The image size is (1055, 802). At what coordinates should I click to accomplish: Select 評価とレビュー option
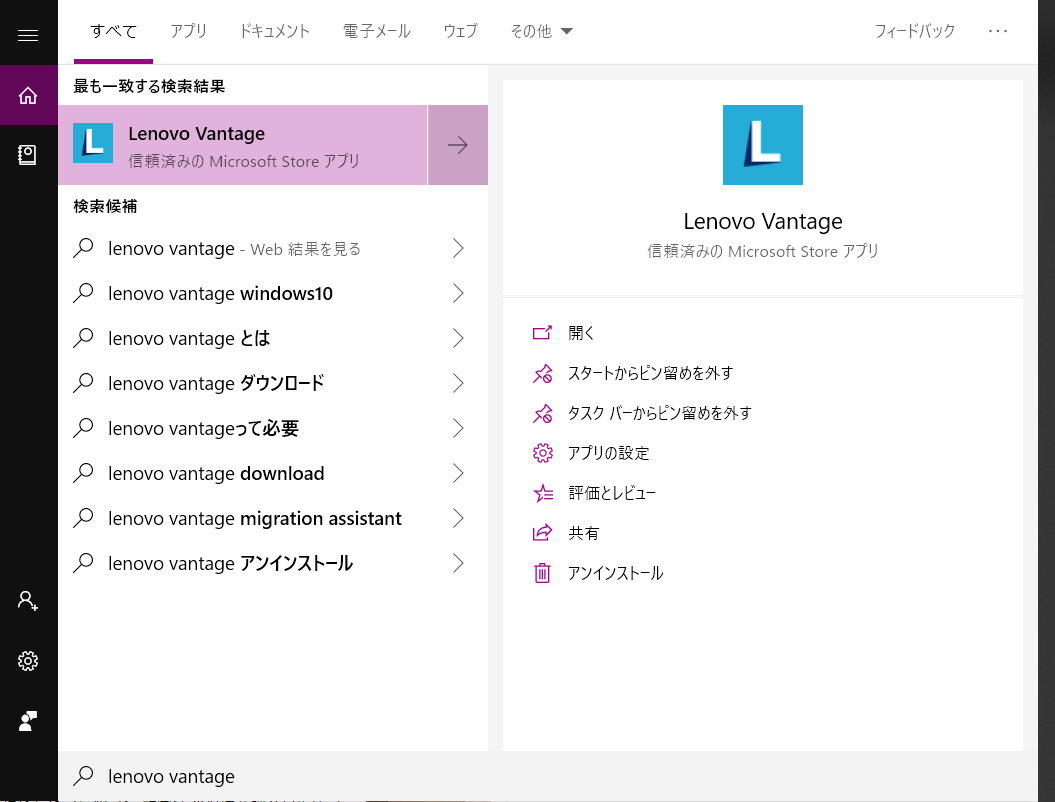pos(612,493)
